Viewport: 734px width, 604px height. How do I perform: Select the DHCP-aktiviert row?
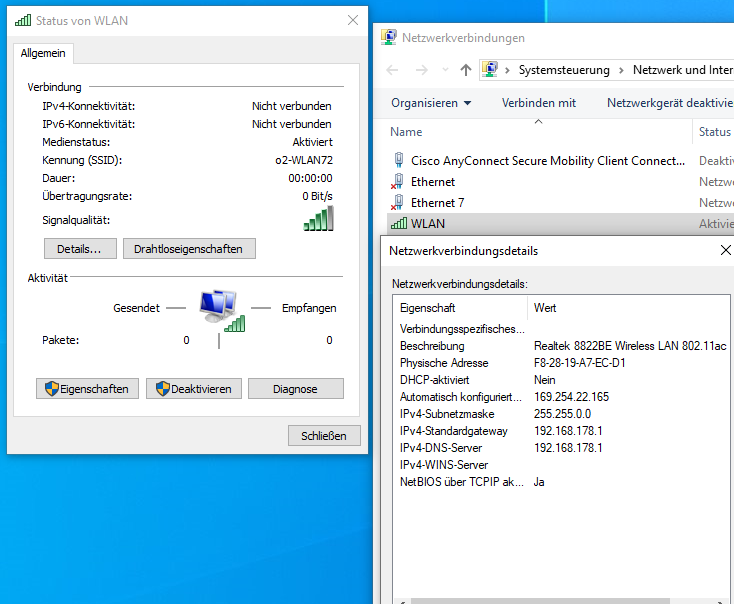[x=561, y=380]
